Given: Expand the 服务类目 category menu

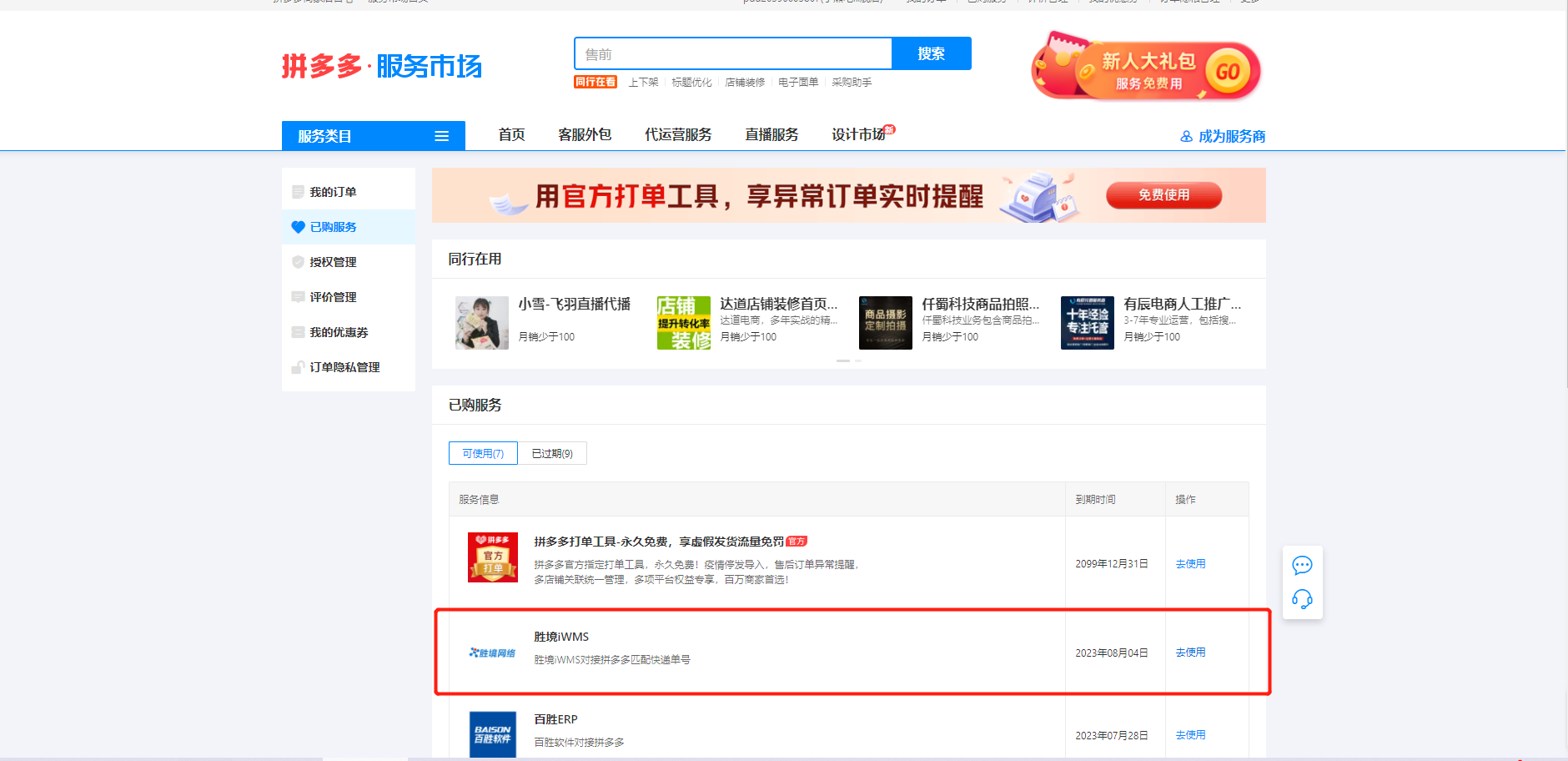Looking at the screenshot, I should pos(373,136).
